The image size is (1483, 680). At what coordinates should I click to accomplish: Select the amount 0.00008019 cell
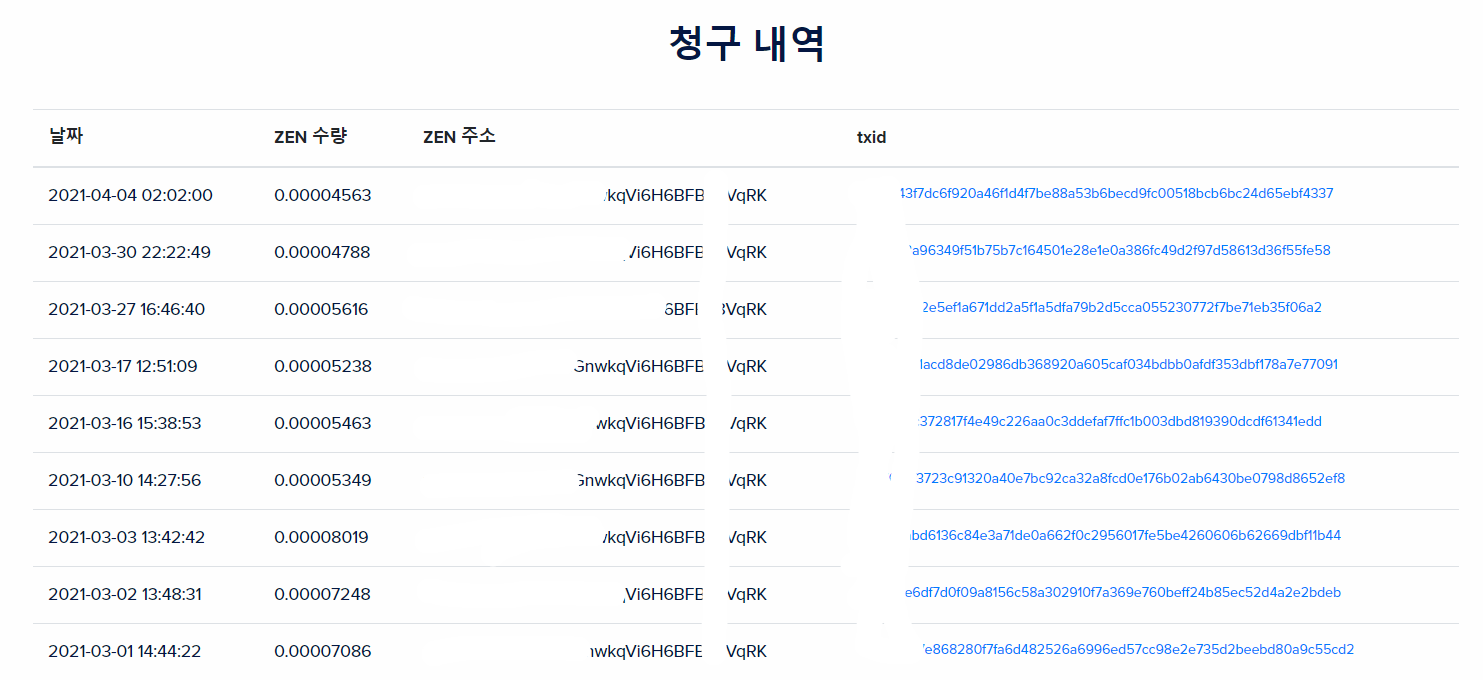[321, 537]
